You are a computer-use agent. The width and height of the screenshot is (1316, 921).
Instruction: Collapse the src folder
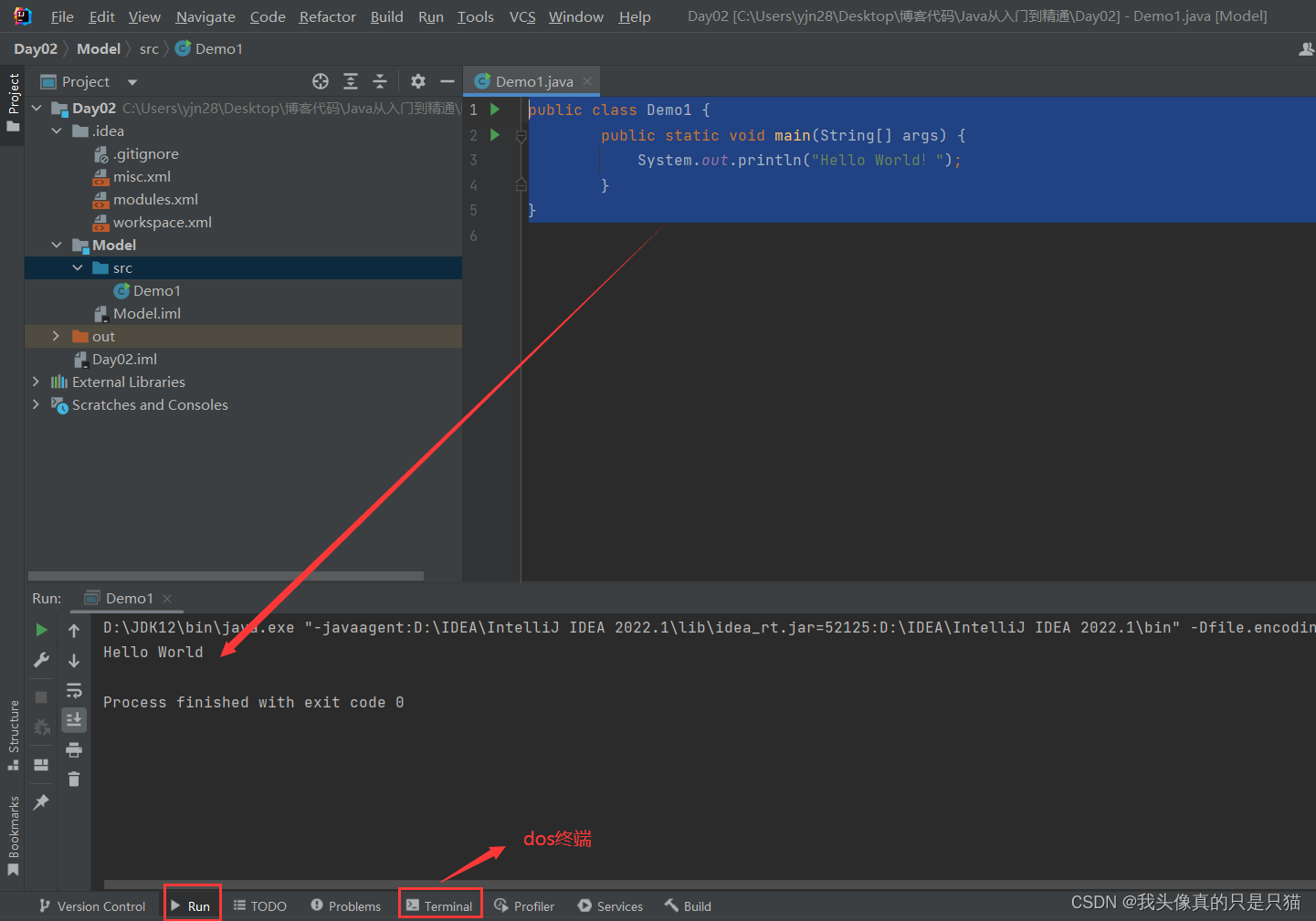tap(78, 267)
